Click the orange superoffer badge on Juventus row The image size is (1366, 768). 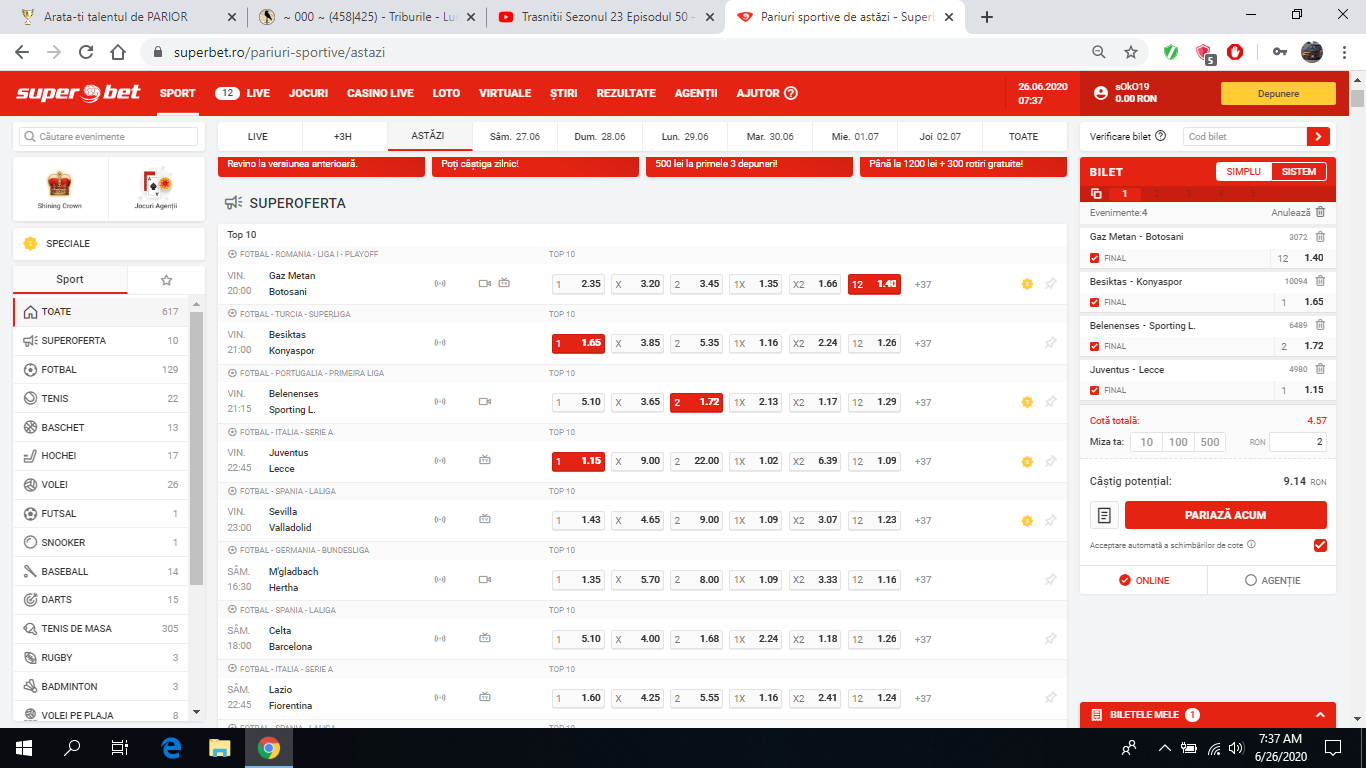[x=1027, y=461]
